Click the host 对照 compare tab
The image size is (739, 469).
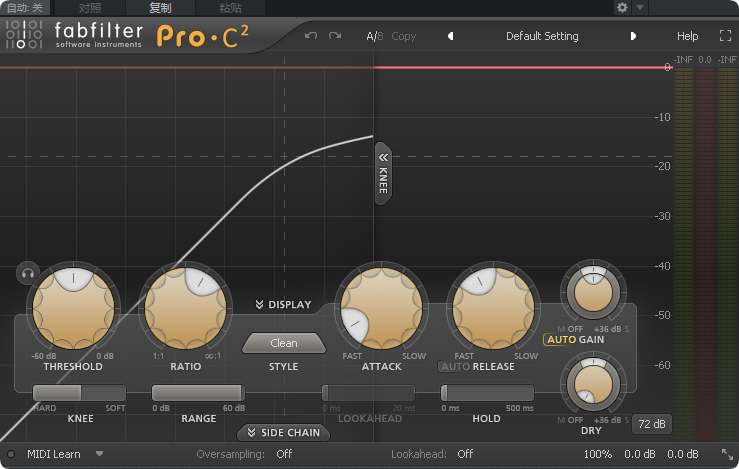point(90,8)
